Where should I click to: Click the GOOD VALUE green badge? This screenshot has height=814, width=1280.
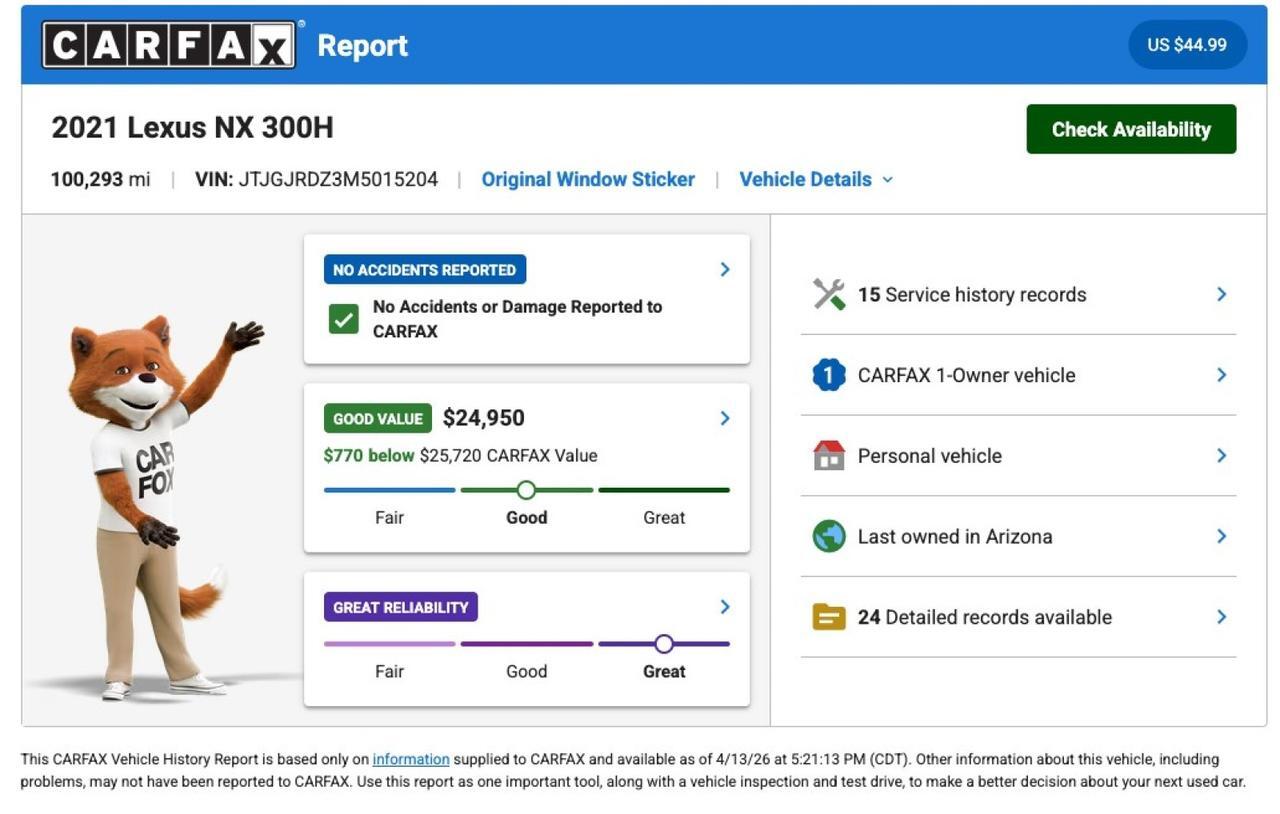coord(376,417)
